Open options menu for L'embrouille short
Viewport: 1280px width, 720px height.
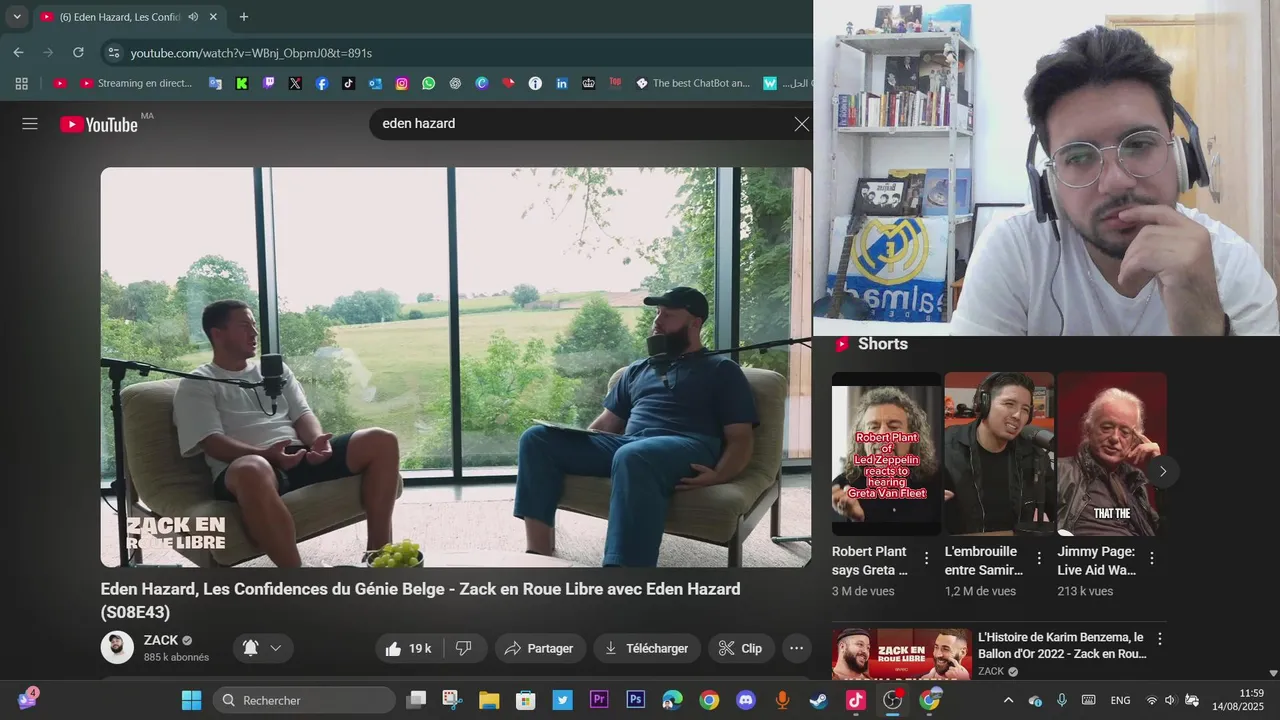[x=1039, y=558]
